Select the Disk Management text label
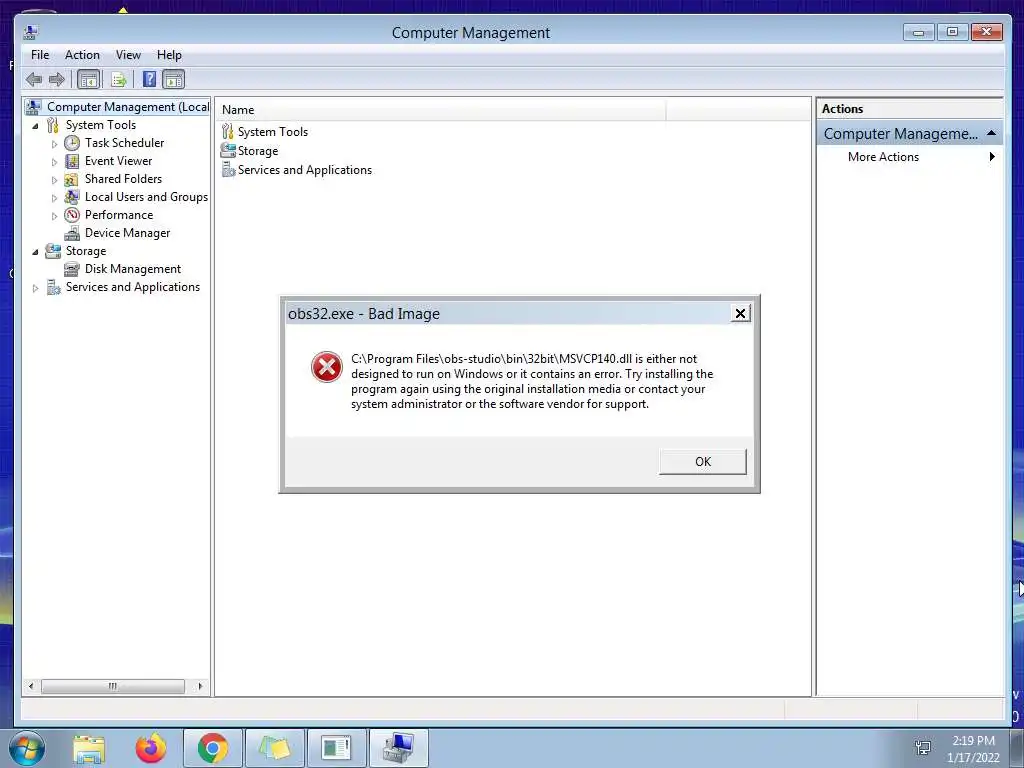This screenshot has height=768, width=1024. coord(133,269)
